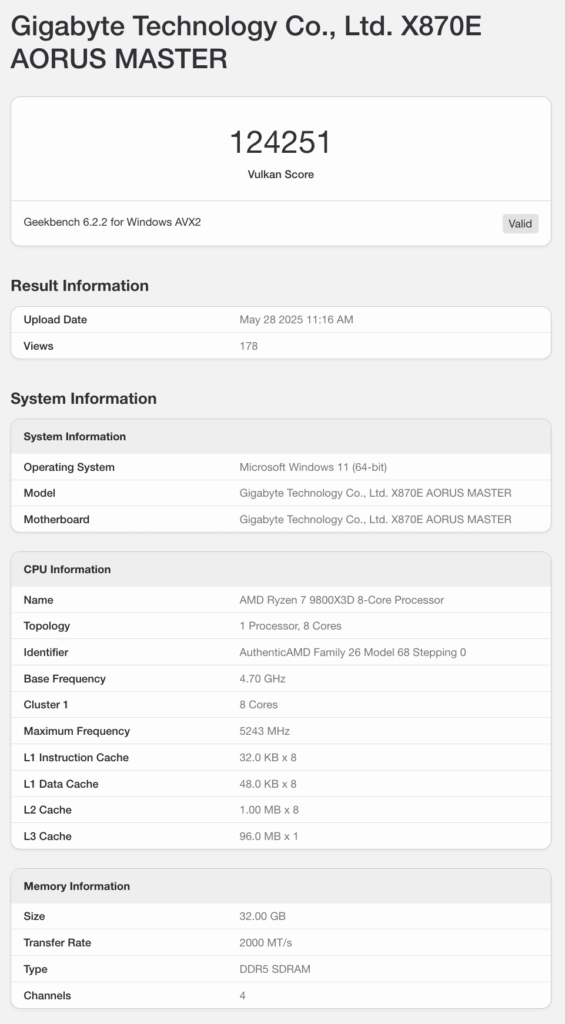The image size is (565, 1024).
Task: Click the L3 Cache 96.0 MB value
Action: click(x=269, y=836)
